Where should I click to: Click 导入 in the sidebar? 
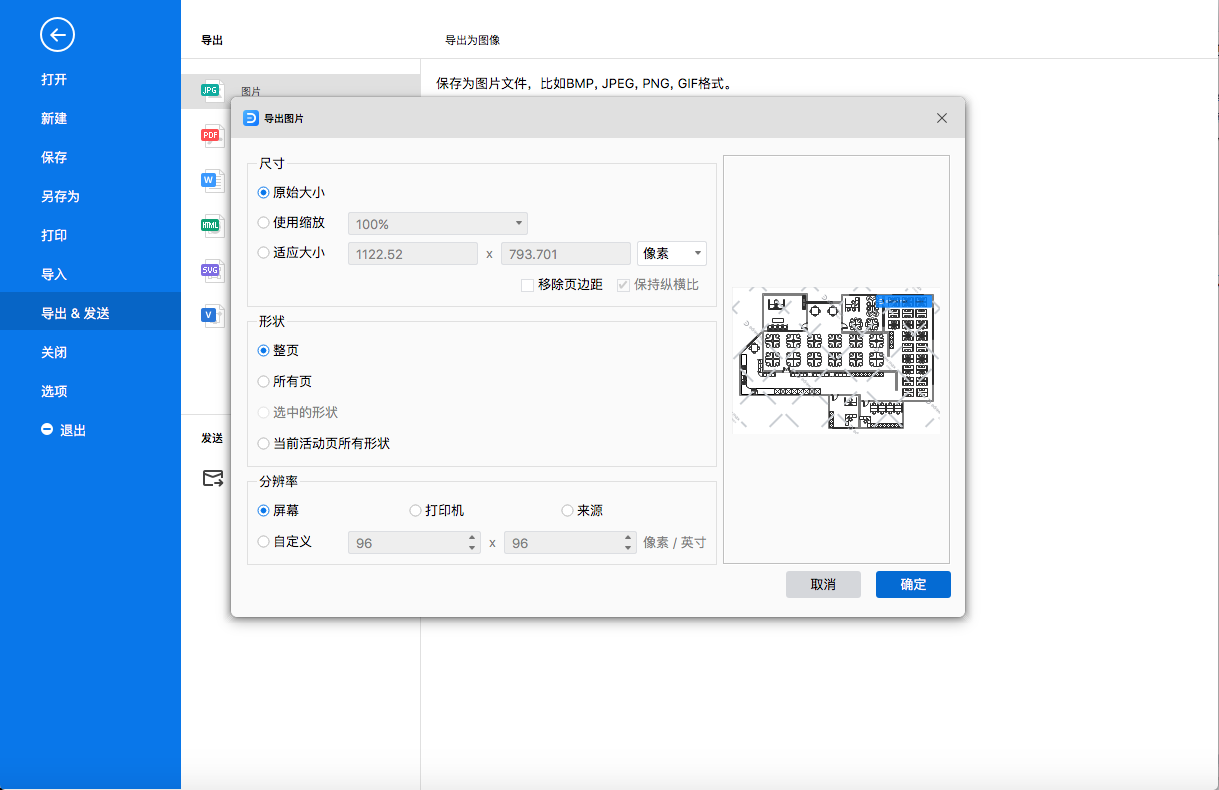click(x=54, y=274)
